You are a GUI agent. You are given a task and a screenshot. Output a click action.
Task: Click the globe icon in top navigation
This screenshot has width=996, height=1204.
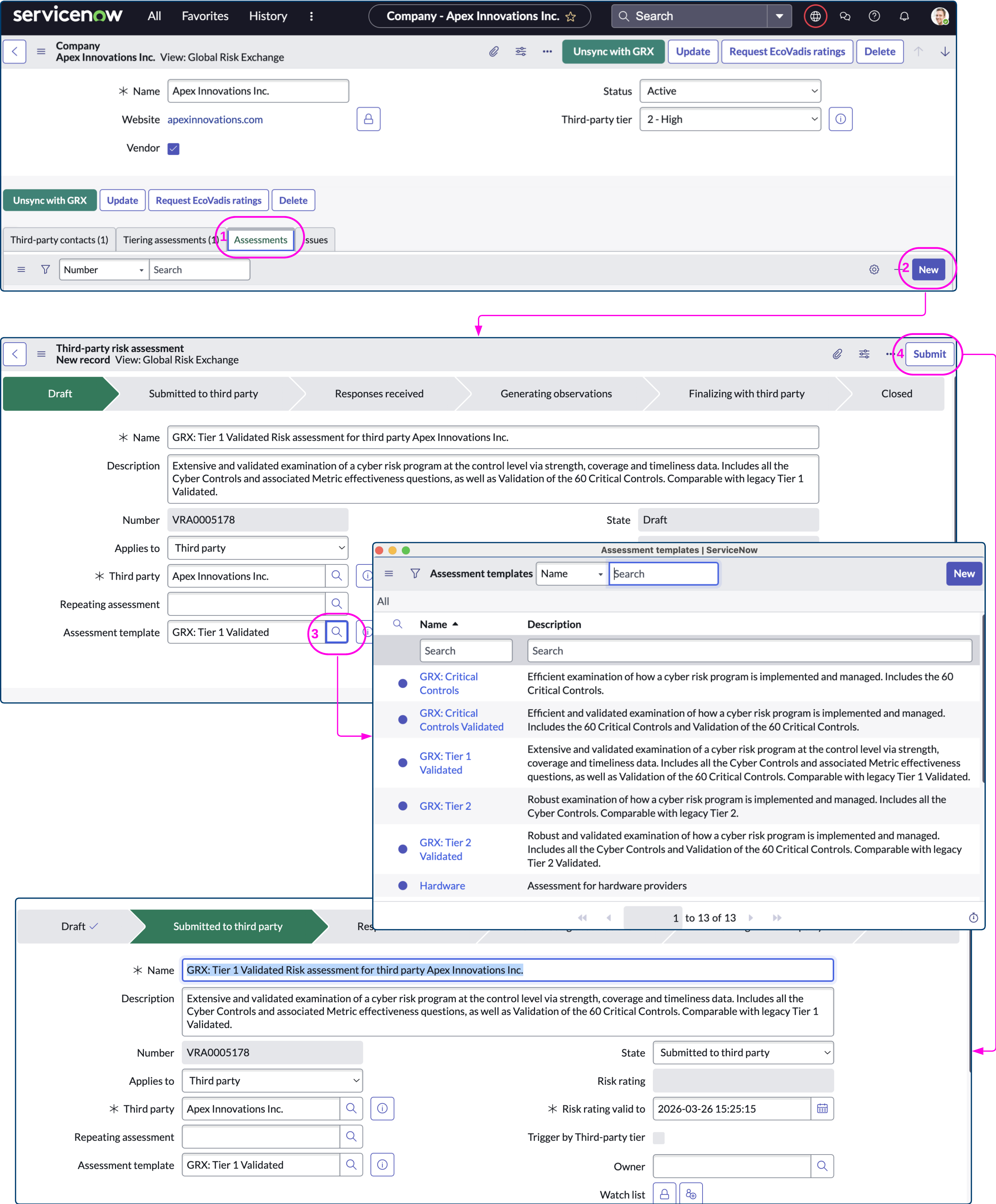pyautogui.click(x=815, y=16)
